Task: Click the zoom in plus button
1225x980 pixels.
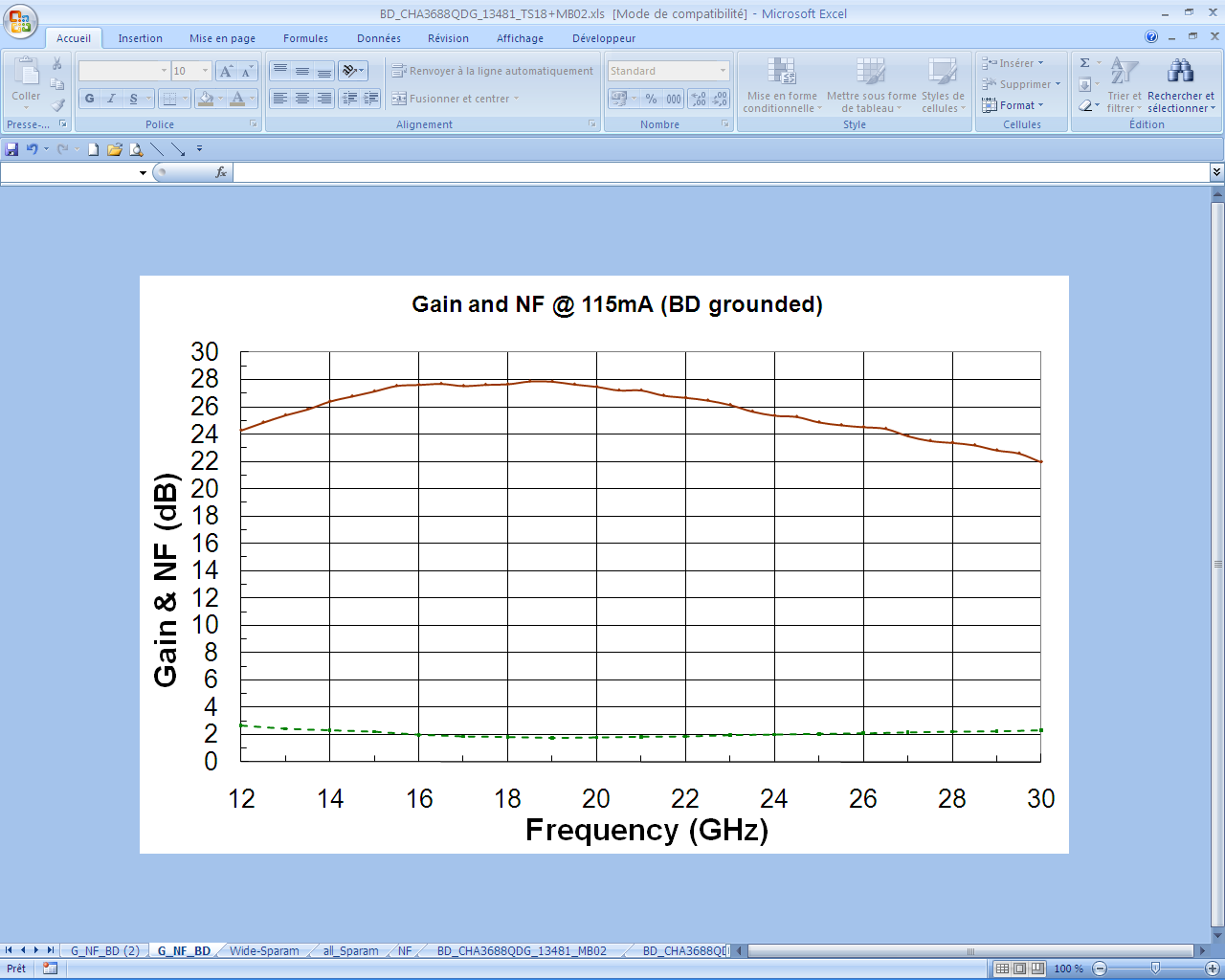Action: (1212, 969)
